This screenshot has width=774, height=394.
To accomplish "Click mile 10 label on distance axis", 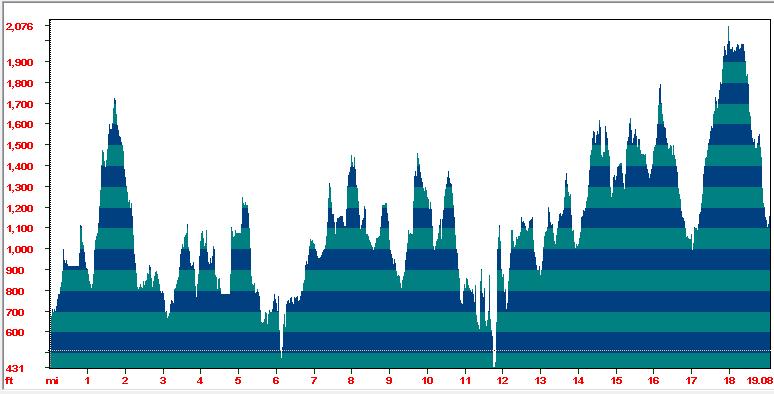I will [x=427, y=381].
